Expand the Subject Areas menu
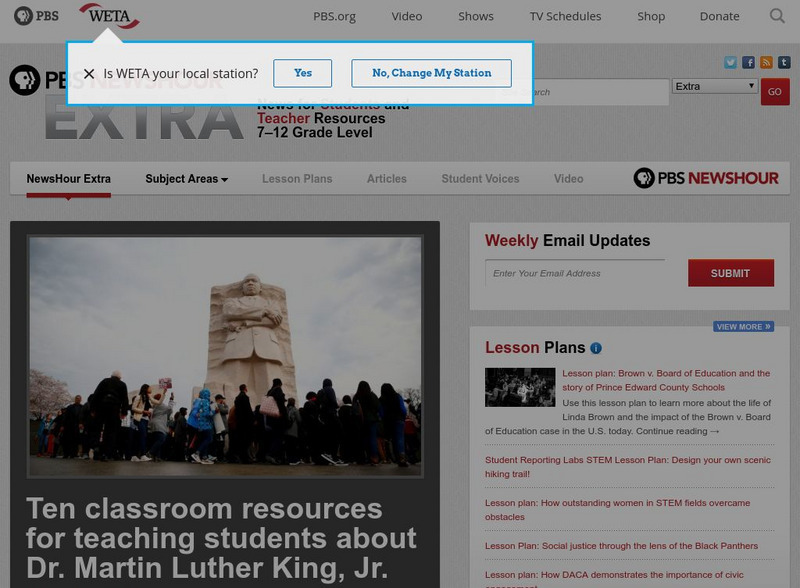800x588 pixels. 186,179
